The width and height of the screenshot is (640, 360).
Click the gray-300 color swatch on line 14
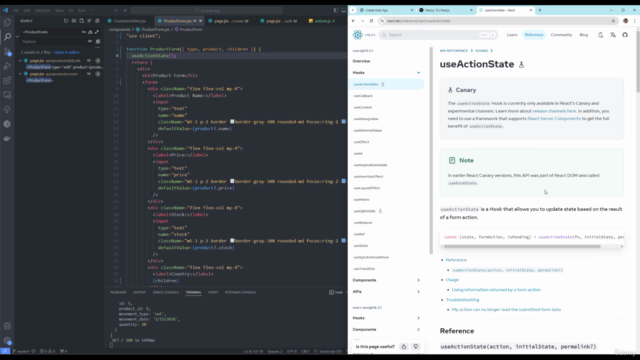point(232,122)
